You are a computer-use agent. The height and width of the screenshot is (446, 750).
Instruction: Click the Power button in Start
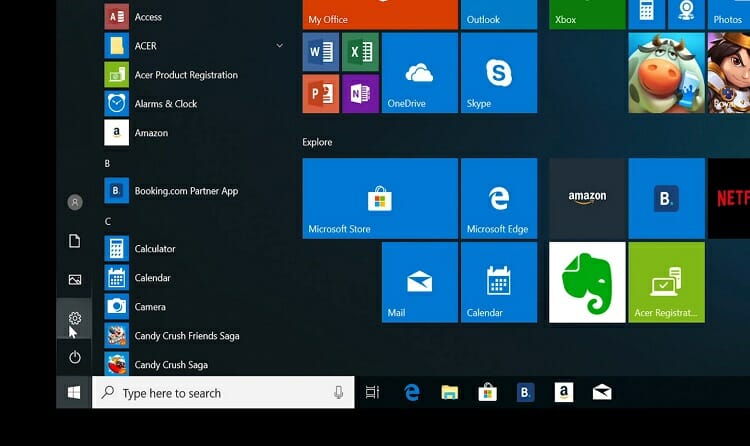click(x=75, y=357)
